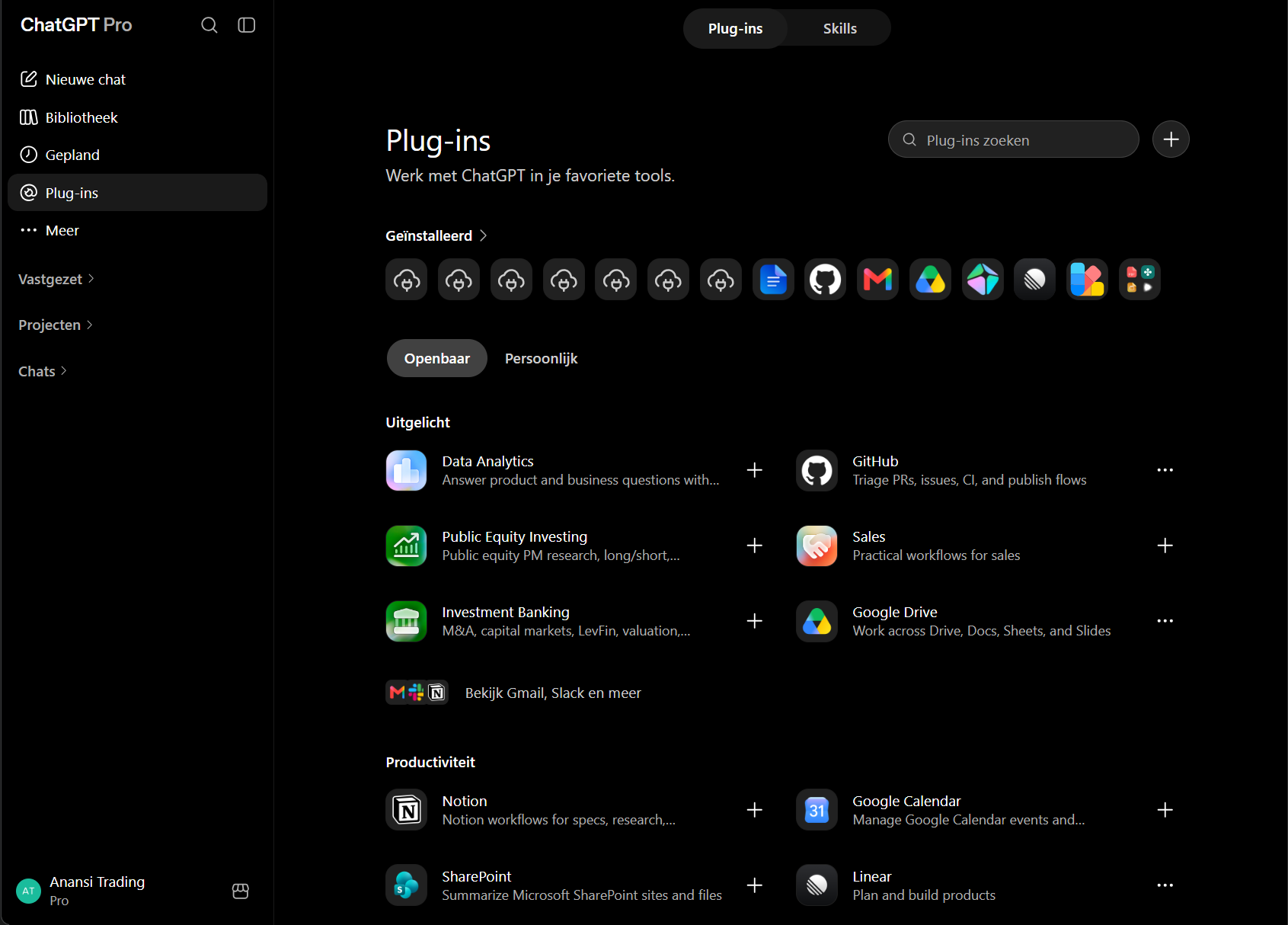Add the Notion plug-in
The image size is (1288, 925).
point(755,810)
